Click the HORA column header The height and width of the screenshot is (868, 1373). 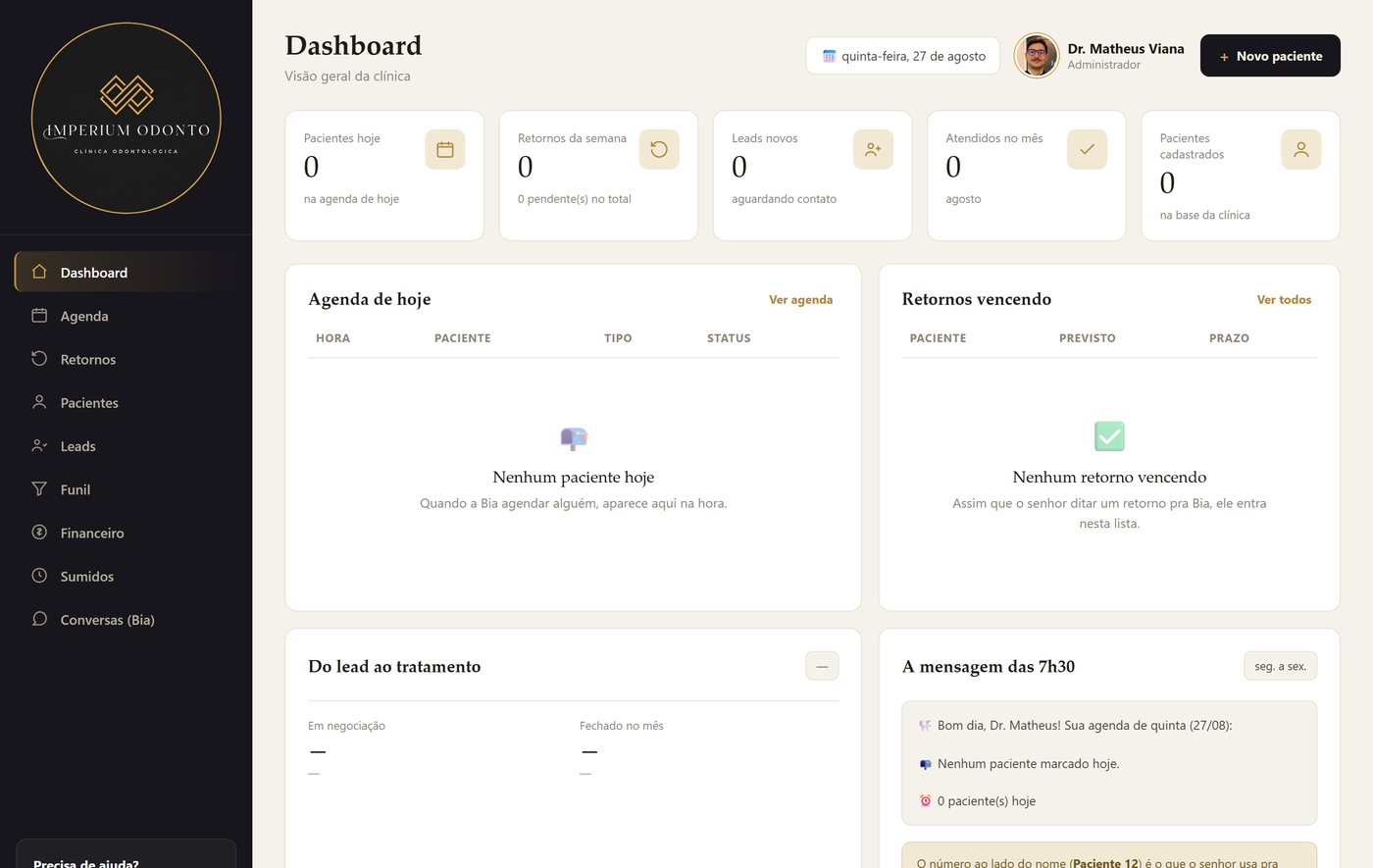(332, 338)
